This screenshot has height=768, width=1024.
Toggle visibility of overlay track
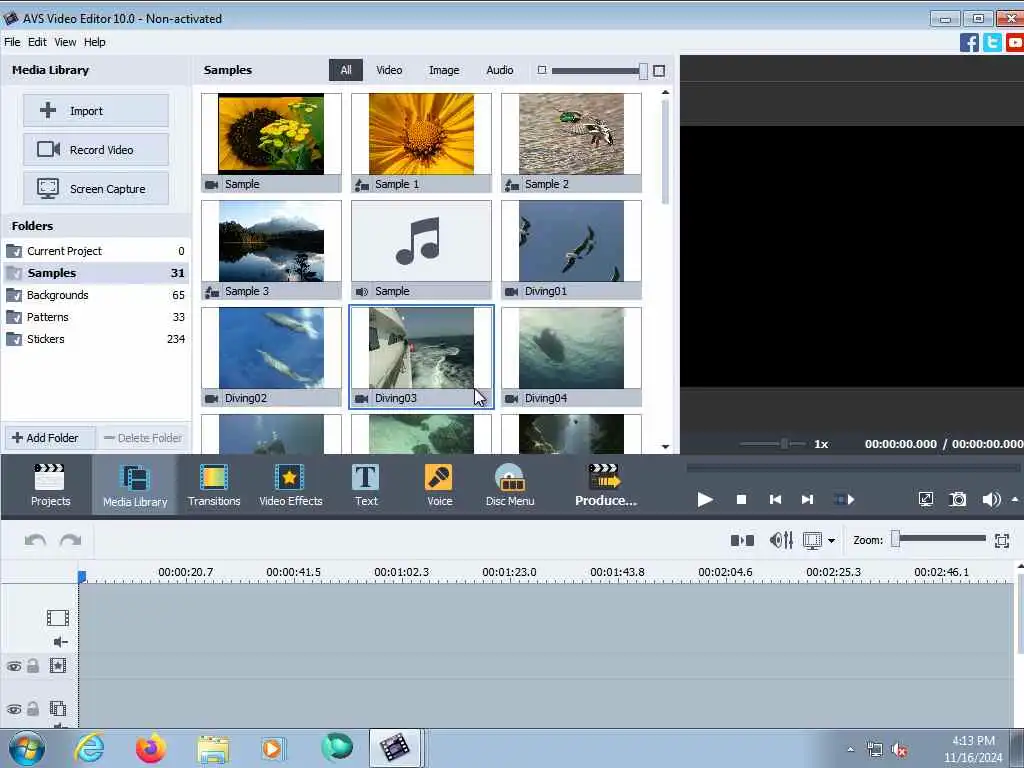14,709
